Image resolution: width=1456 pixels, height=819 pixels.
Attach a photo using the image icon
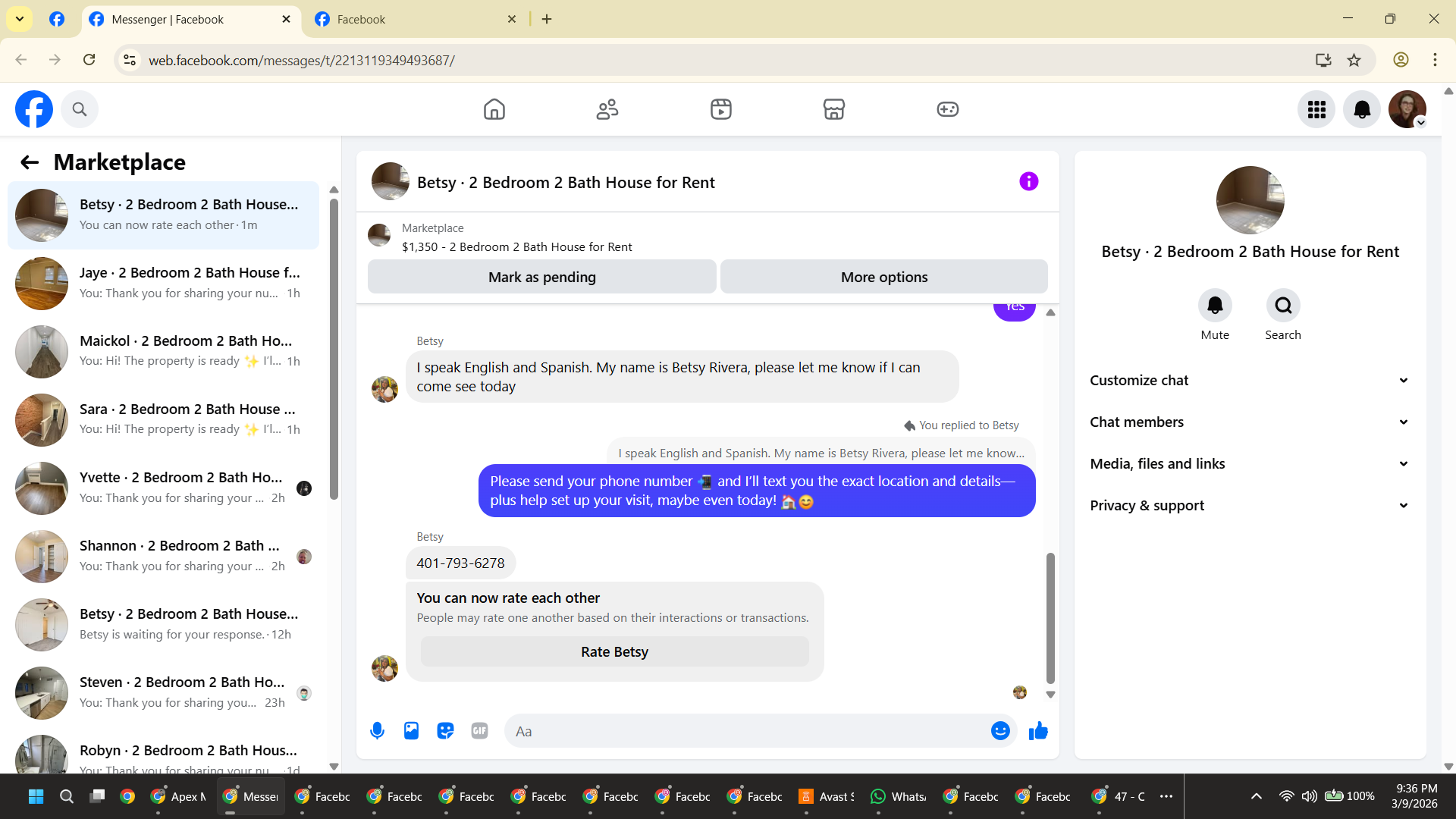(x=411, y=731)
